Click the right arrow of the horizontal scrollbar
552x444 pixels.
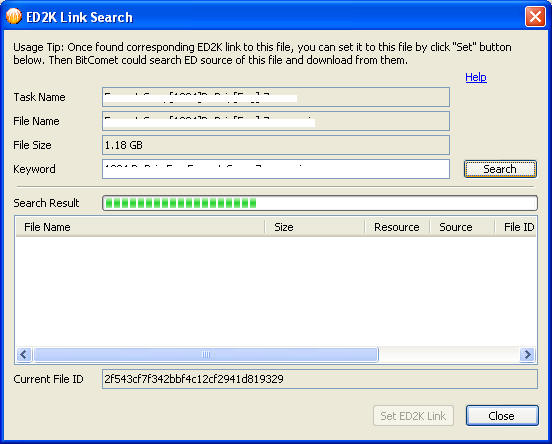(527, 354)
